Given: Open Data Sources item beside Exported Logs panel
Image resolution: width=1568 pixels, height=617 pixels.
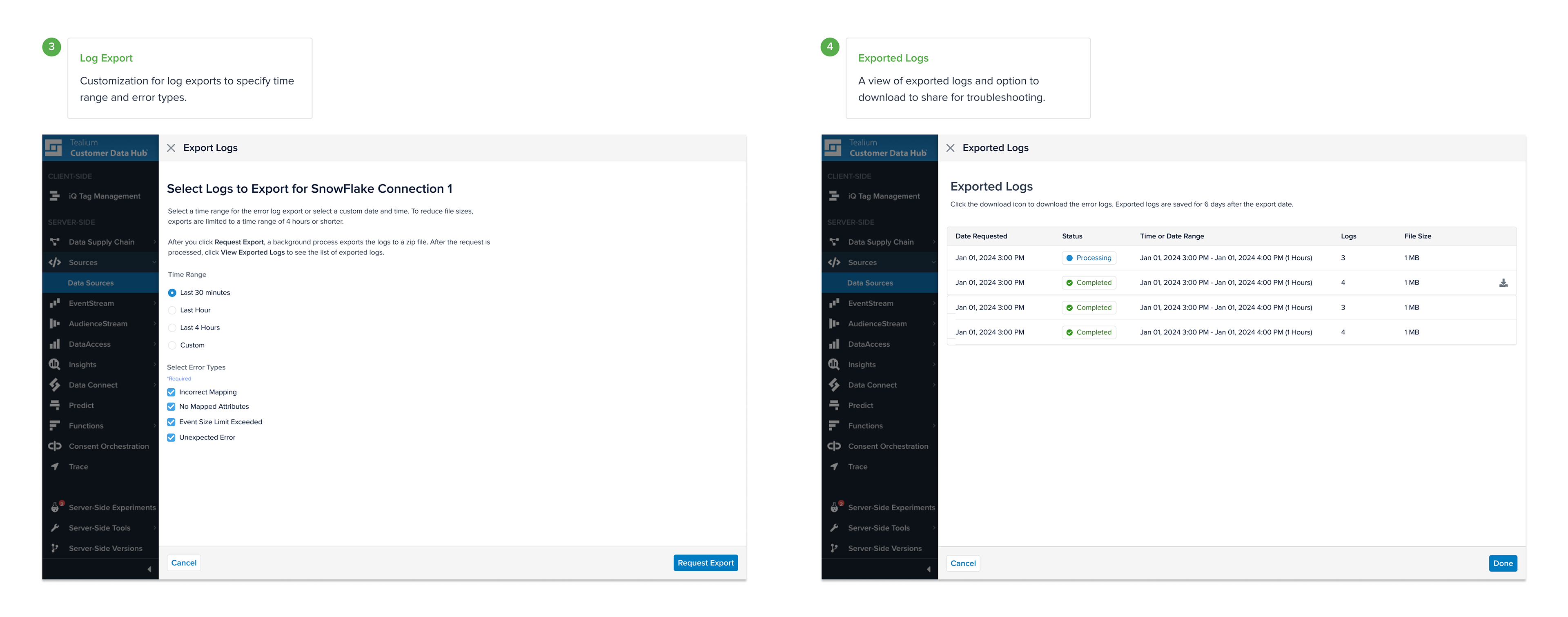Looking at the screenshot, I should click(870, 283).
